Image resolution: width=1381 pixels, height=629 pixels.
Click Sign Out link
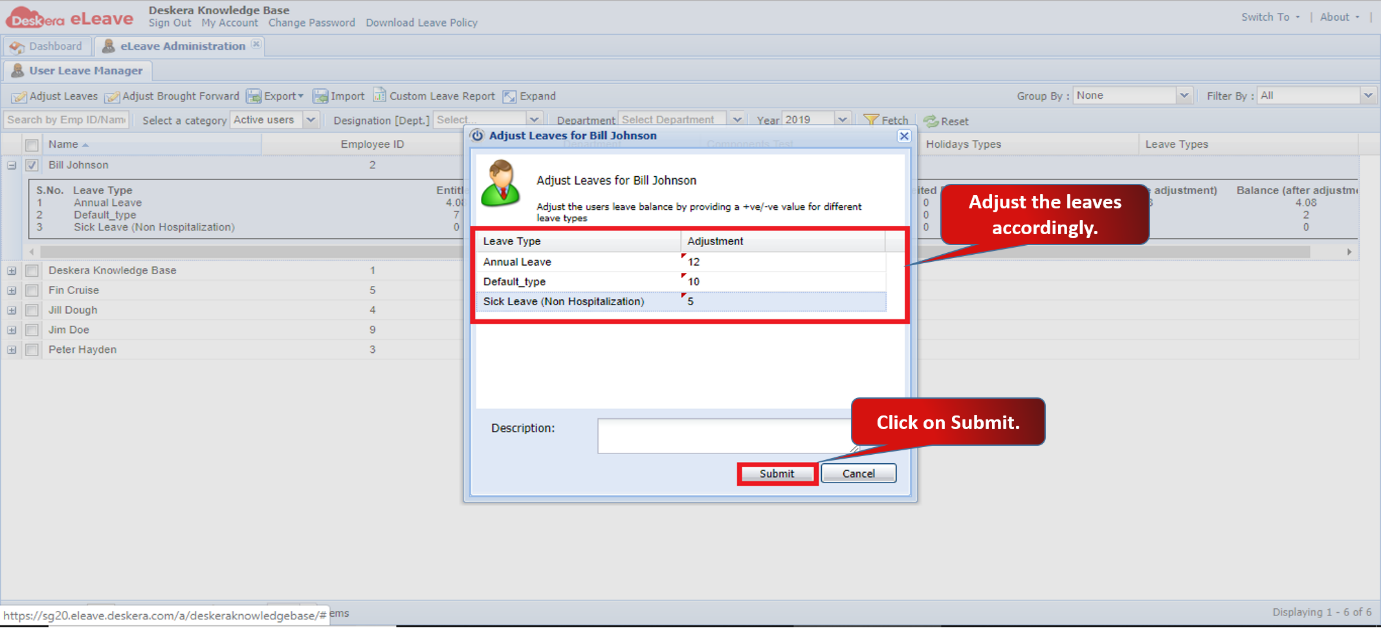tap(170, 23)
